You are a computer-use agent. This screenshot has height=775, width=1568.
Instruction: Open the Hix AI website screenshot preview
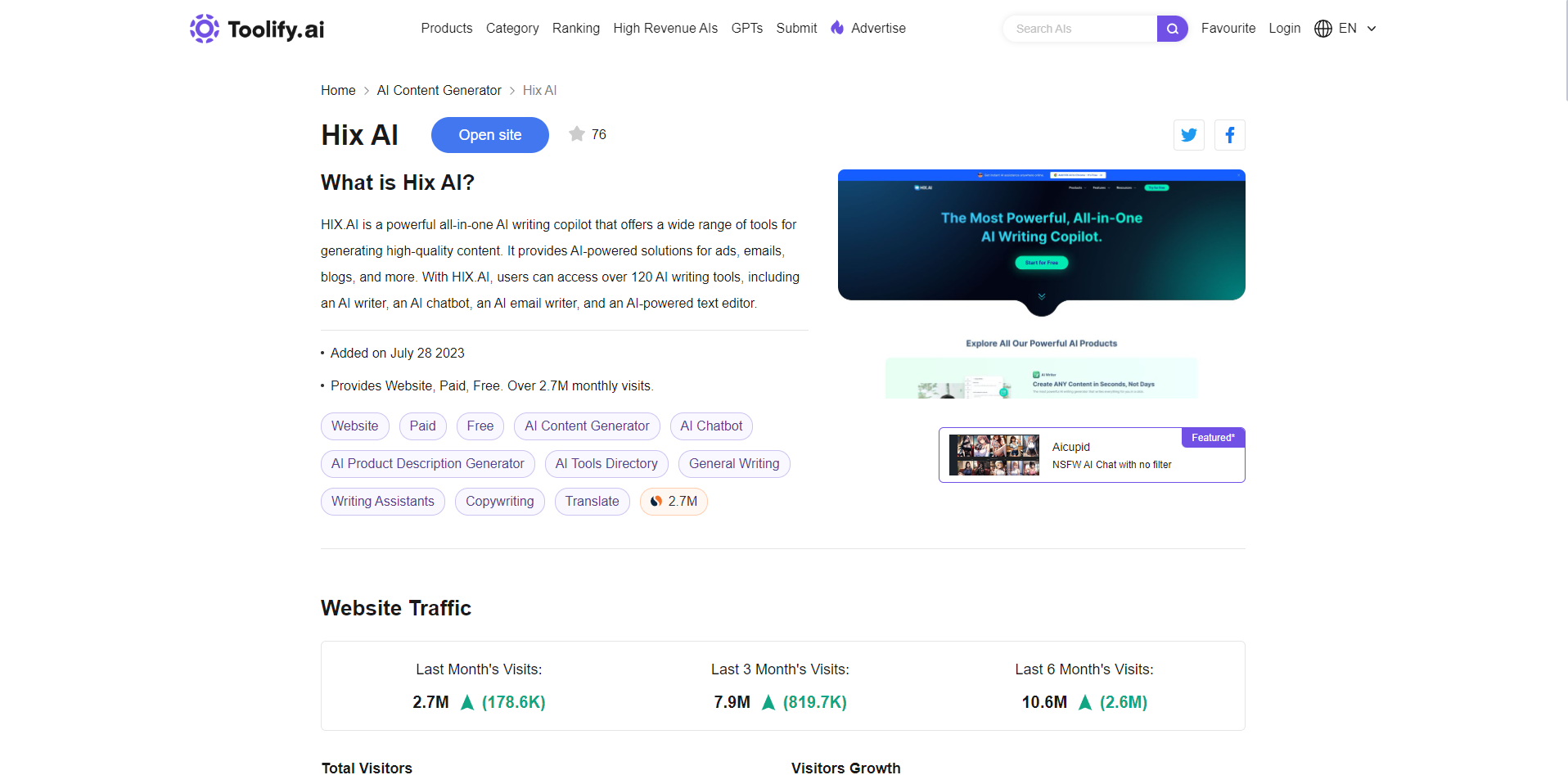(x=1042, y=284)
